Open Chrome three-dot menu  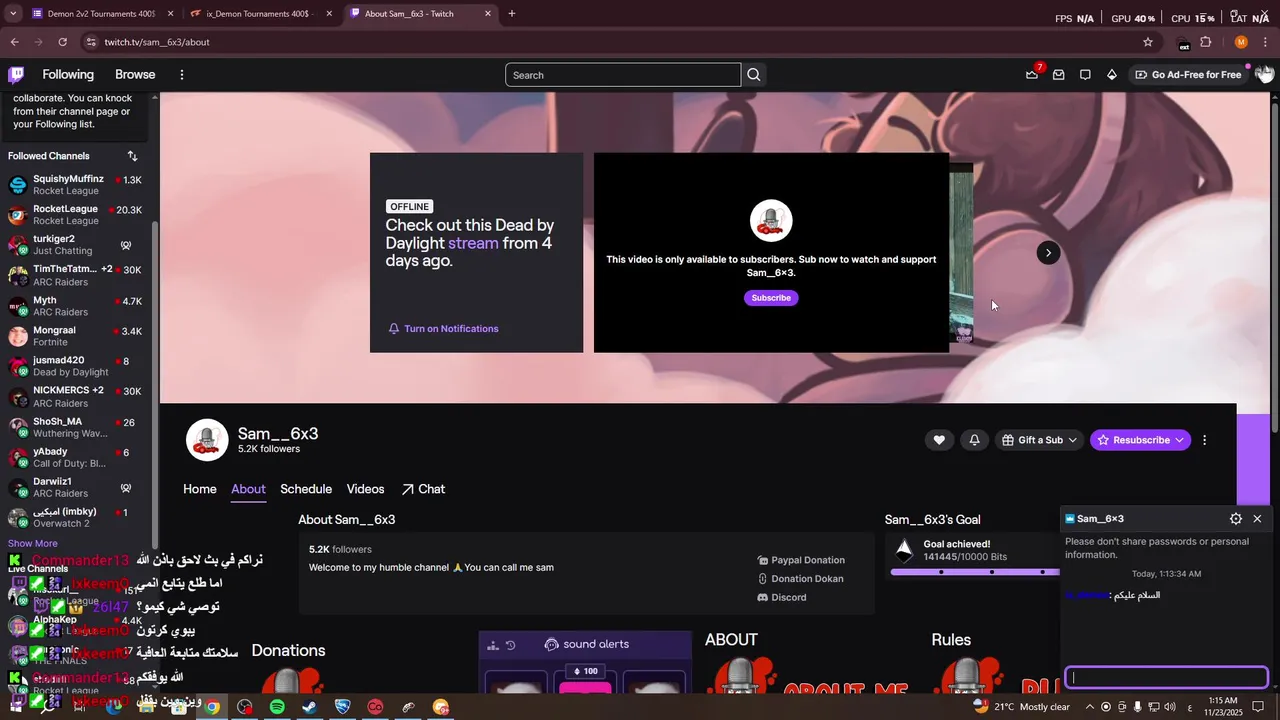(x=1265, y=42)
